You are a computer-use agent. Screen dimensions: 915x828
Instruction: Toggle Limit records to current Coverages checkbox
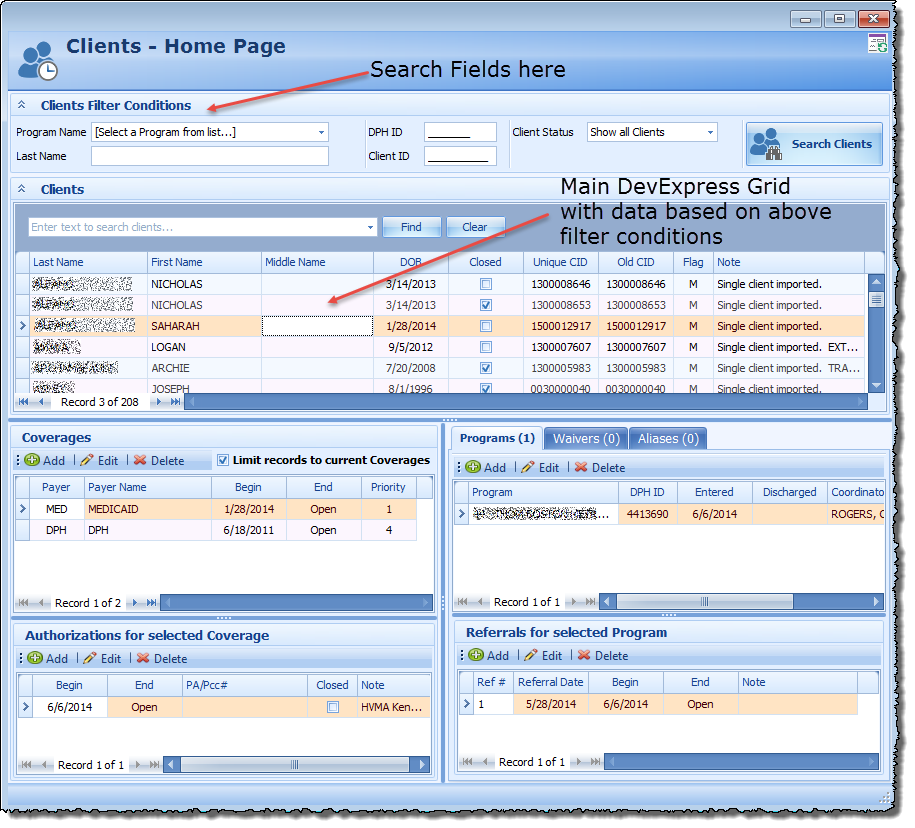click(x=223, y=460)
